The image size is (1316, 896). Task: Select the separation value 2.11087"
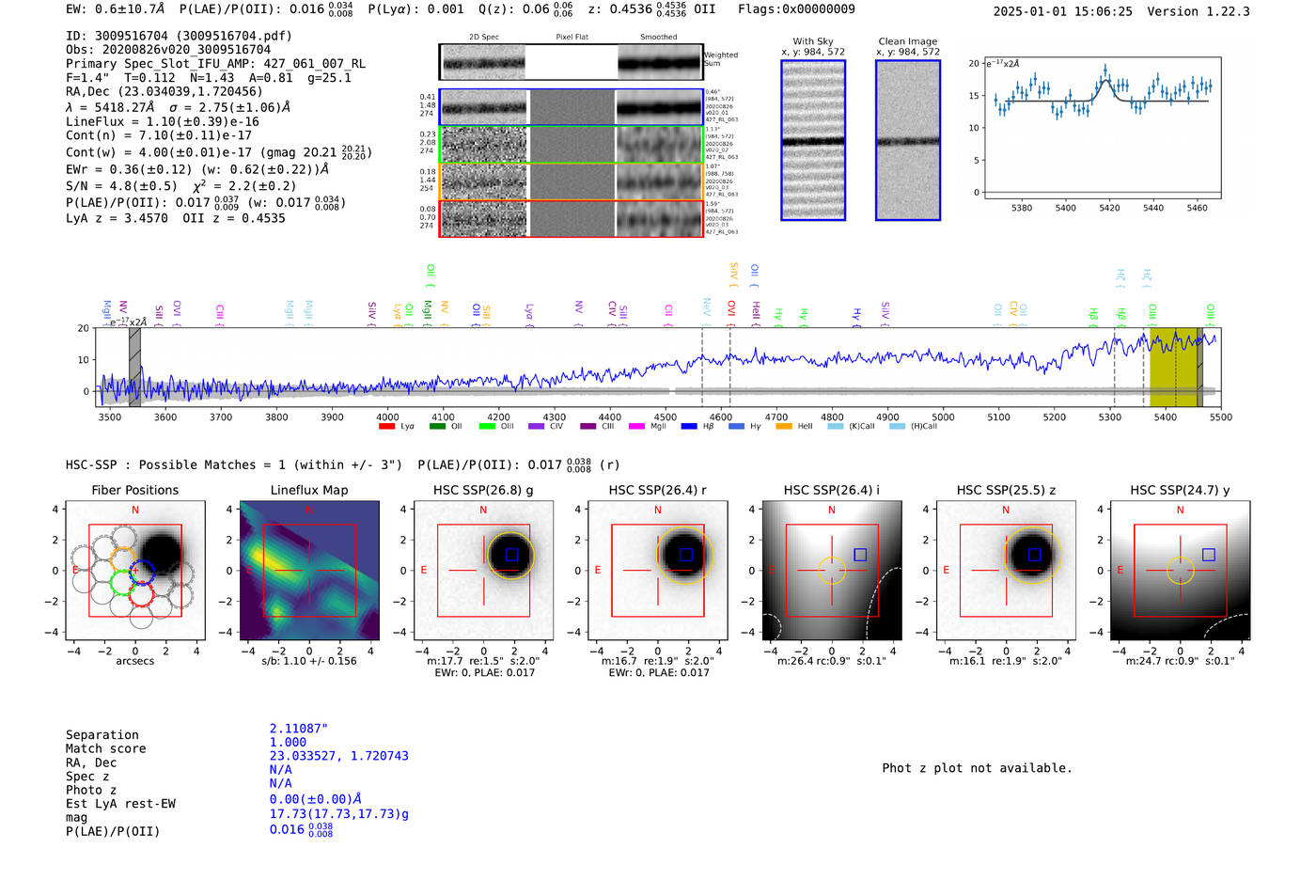coord(299,729)
